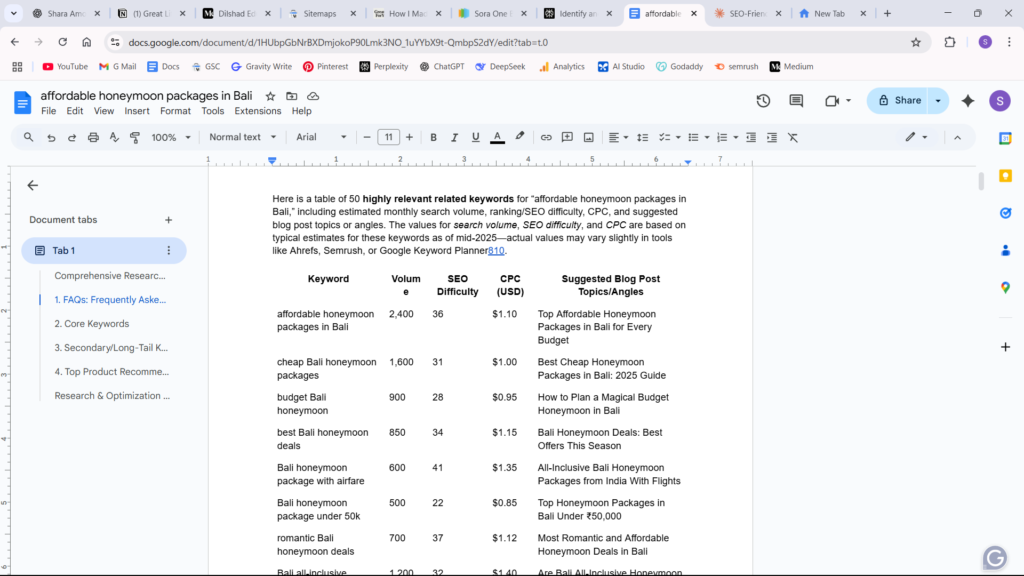Open version history clock icon
Screen dimensions: 1024x576
point(763,101)
